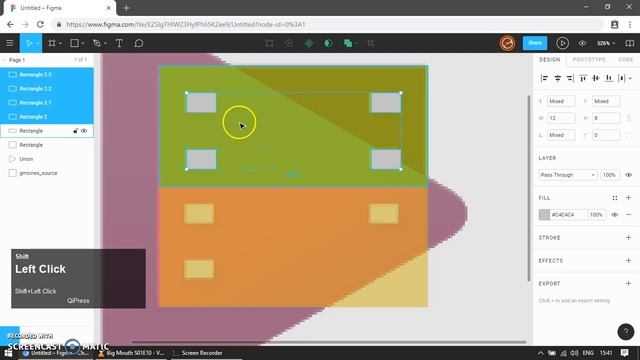Viewport: 640px width, 360px height.
Task: Open the Figma main hamburger menu
Action: [x=10, y=43]
